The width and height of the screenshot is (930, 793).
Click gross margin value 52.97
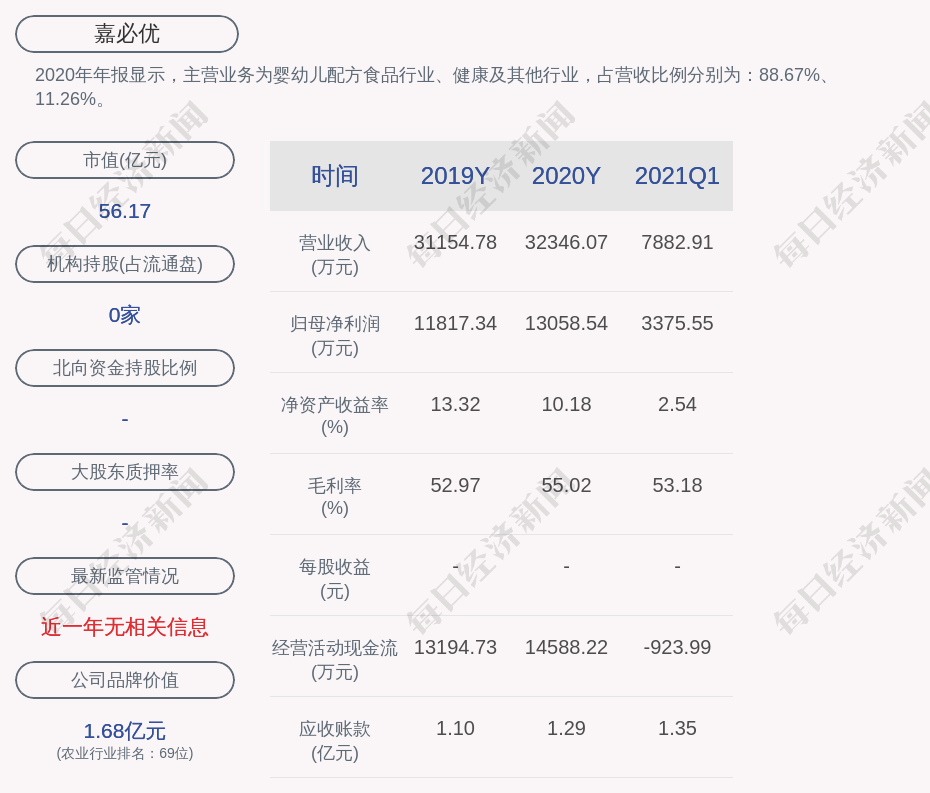[455, 485]
